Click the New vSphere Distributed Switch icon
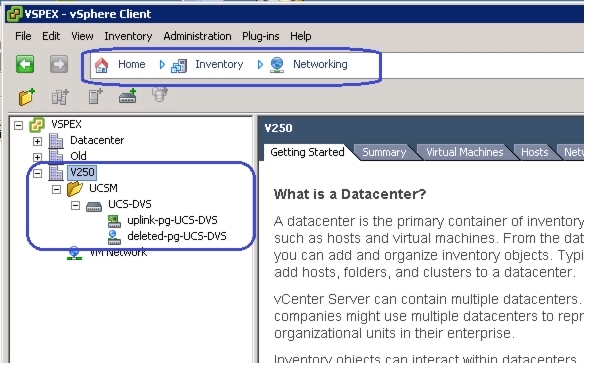This screenshot has height=375, width=593. click(127, 96)
